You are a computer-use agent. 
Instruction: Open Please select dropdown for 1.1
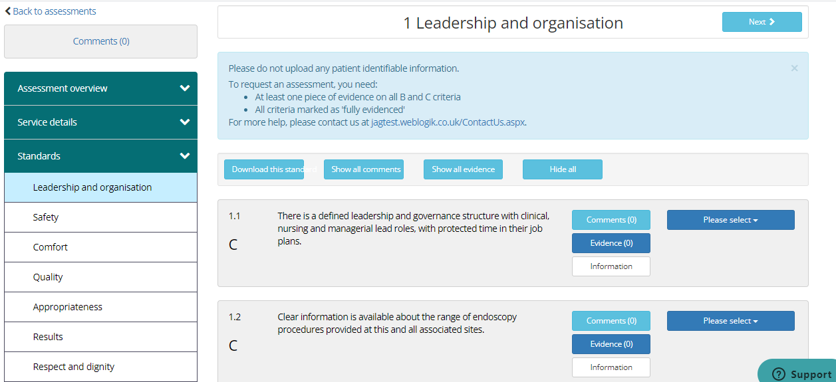[x=730, y=220]
